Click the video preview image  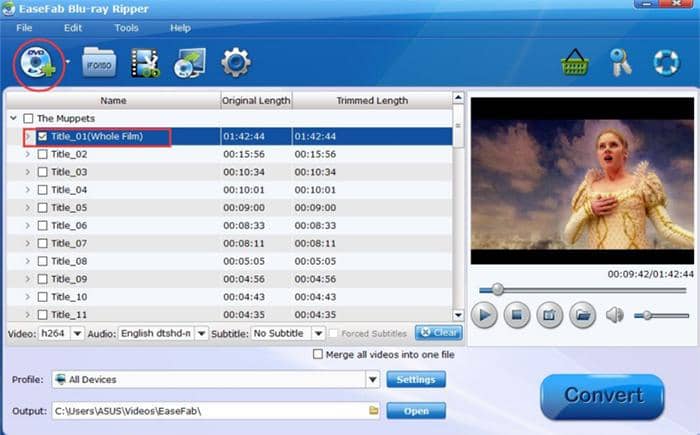click(x=582, y=181)
